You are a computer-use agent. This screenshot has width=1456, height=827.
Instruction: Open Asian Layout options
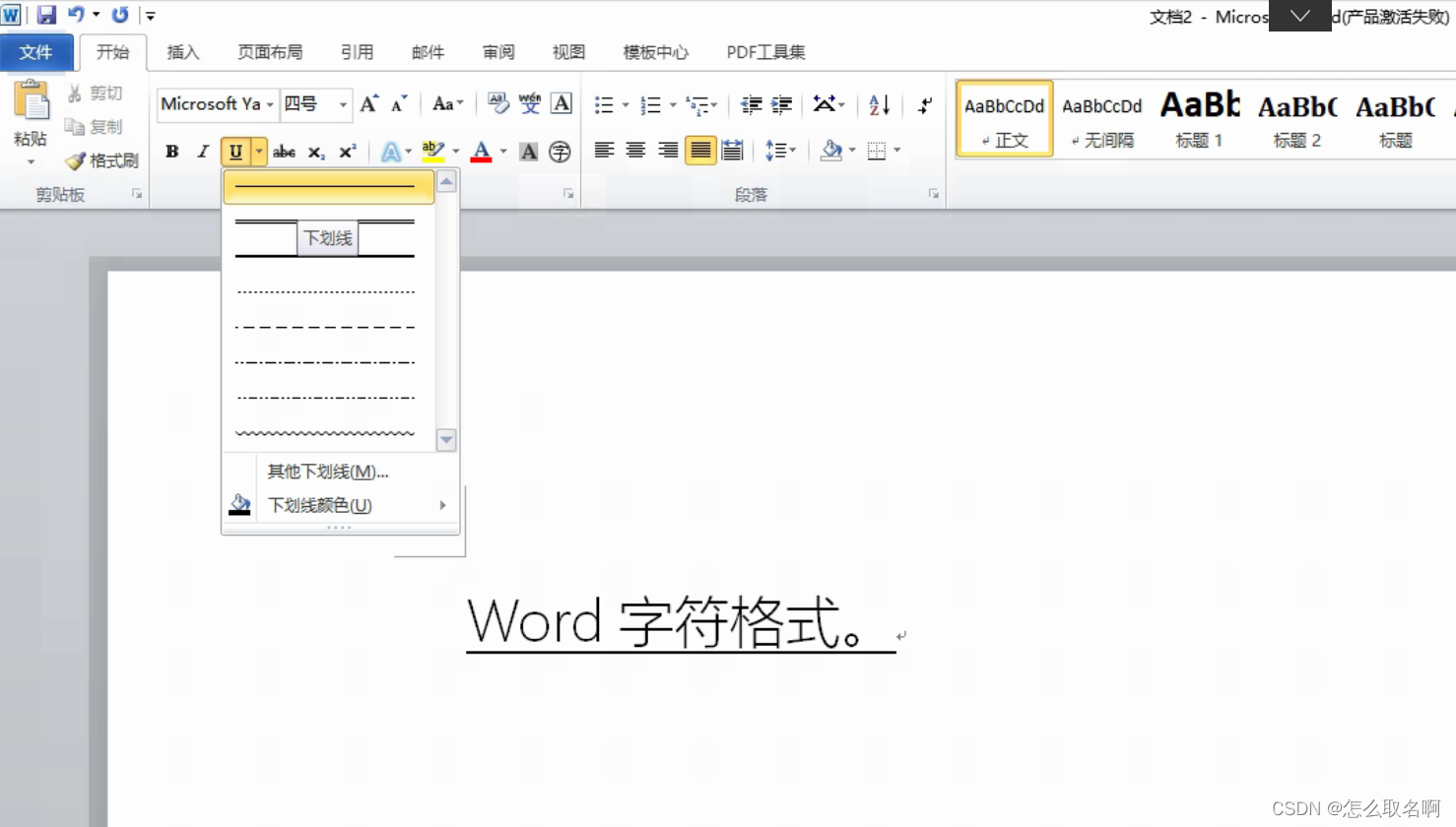pos(828,104)
